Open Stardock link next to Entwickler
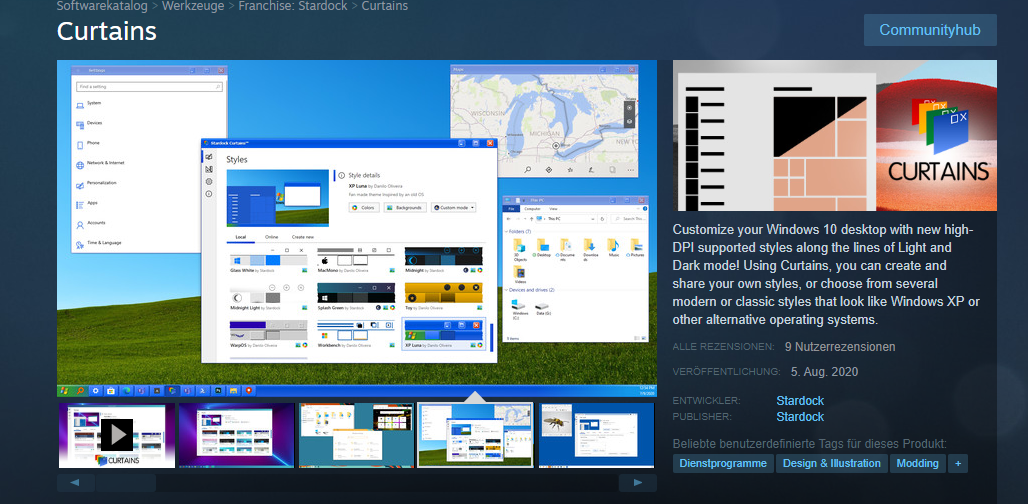The height and width of the screenshot is (504, 1028). click(800, 400)
